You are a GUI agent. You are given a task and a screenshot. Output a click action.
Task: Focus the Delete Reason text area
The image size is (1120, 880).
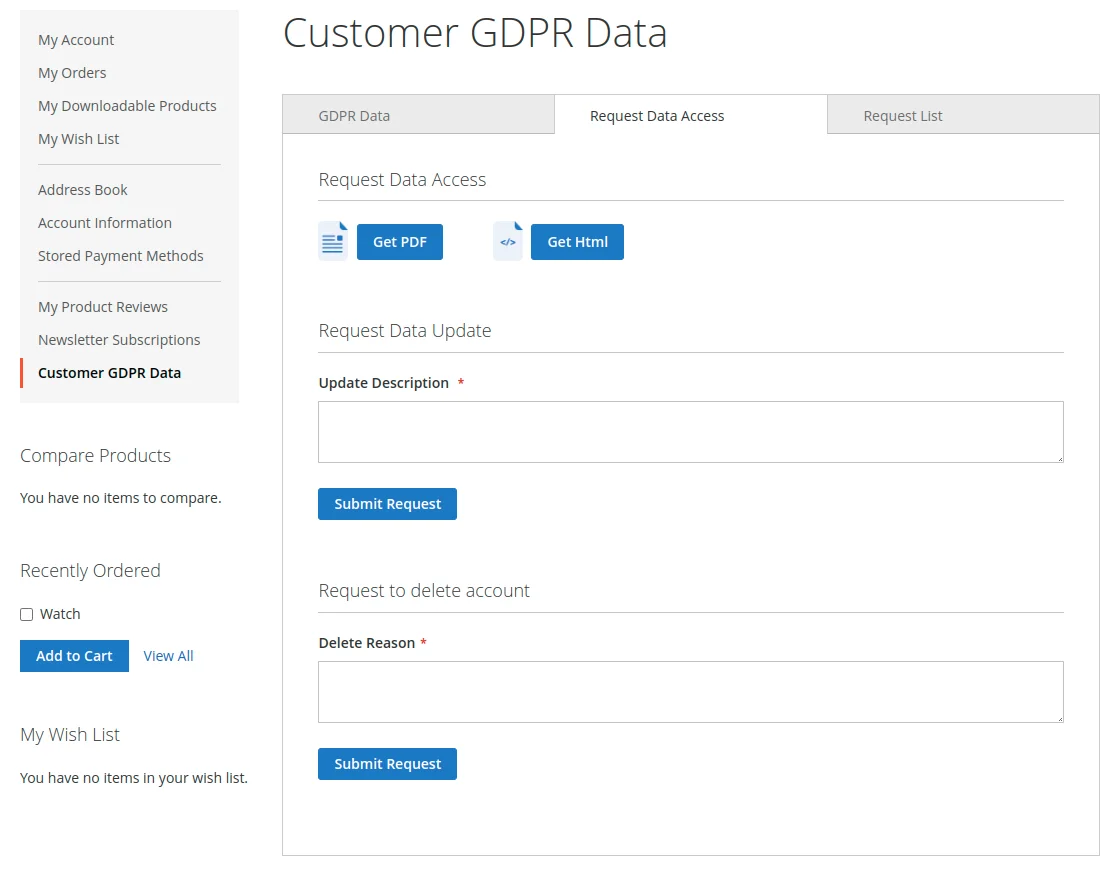(x=690, y=692)
